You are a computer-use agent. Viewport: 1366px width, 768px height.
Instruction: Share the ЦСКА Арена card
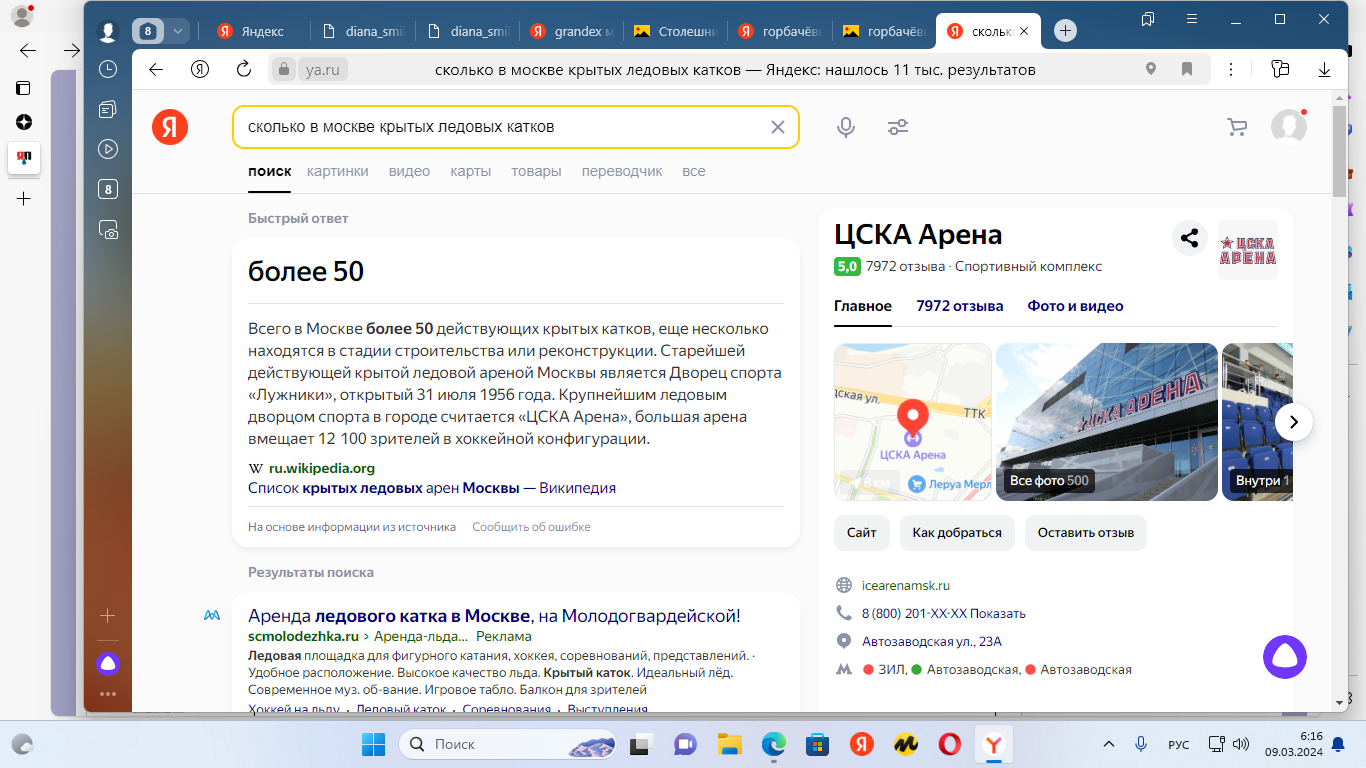point(1190,238)
